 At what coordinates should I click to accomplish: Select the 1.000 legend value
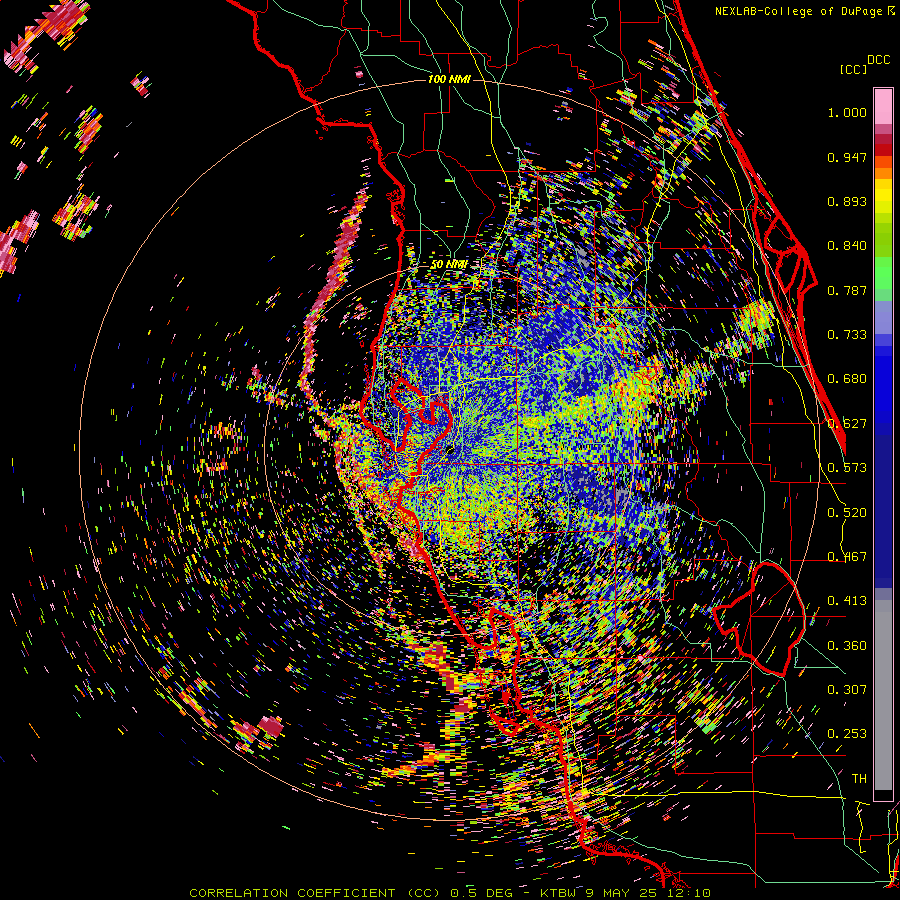click(x=847, y=112)
